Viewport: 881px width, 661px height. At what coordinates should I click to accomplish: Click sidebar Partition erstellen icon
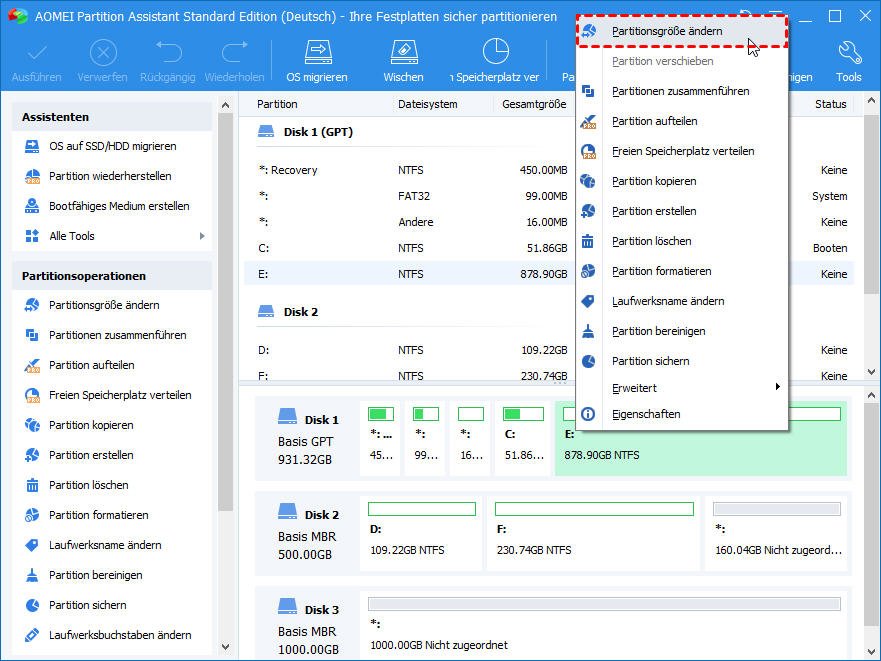32,455
